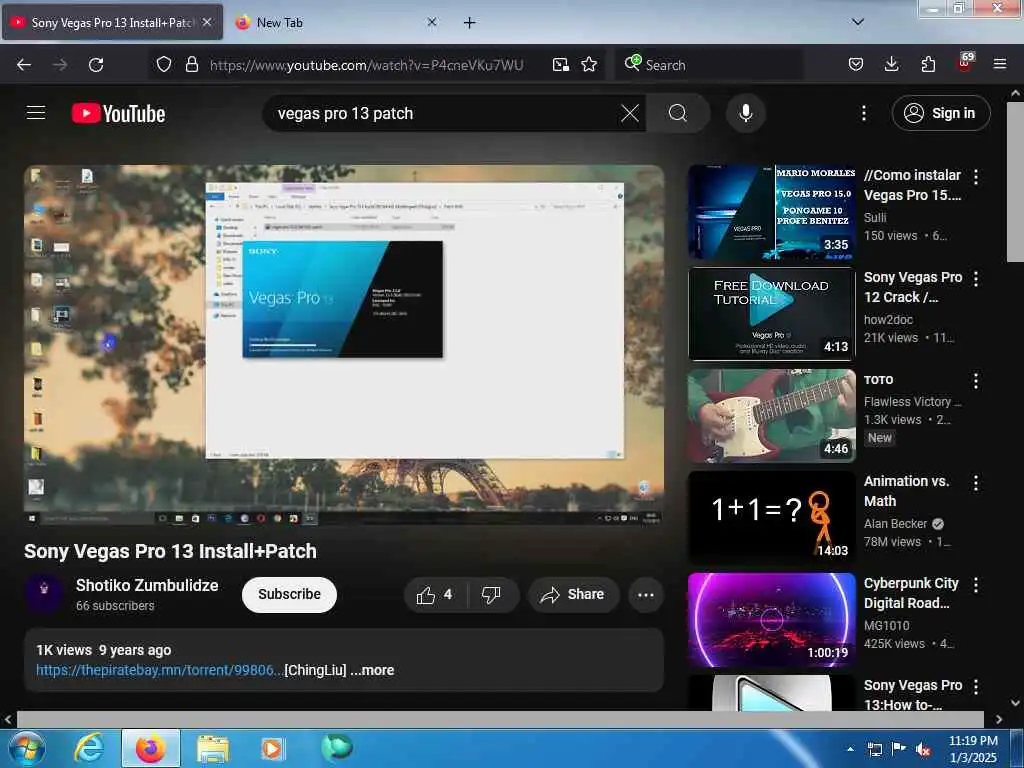Open more actions ellipsis beside Share

(646, 595)
